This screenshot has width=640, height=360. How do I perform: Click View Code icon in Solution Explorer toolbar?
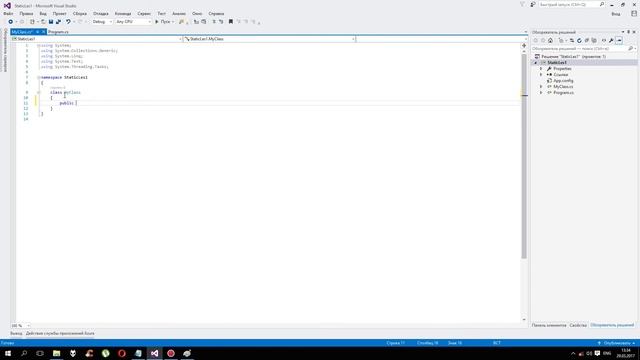click(604, 40)
